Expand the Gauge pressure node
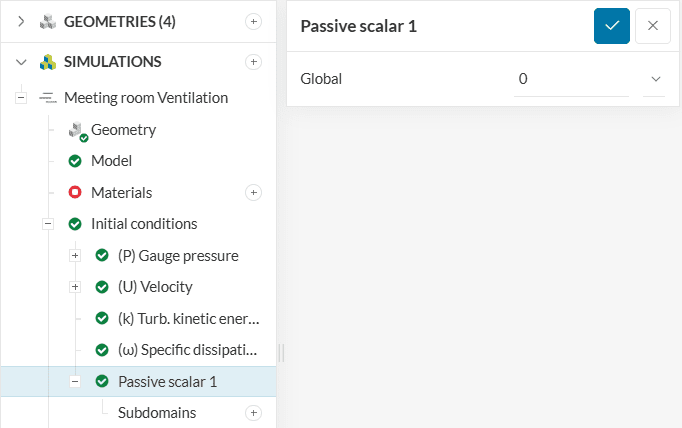The image size is (682, 428). point(75,256)
